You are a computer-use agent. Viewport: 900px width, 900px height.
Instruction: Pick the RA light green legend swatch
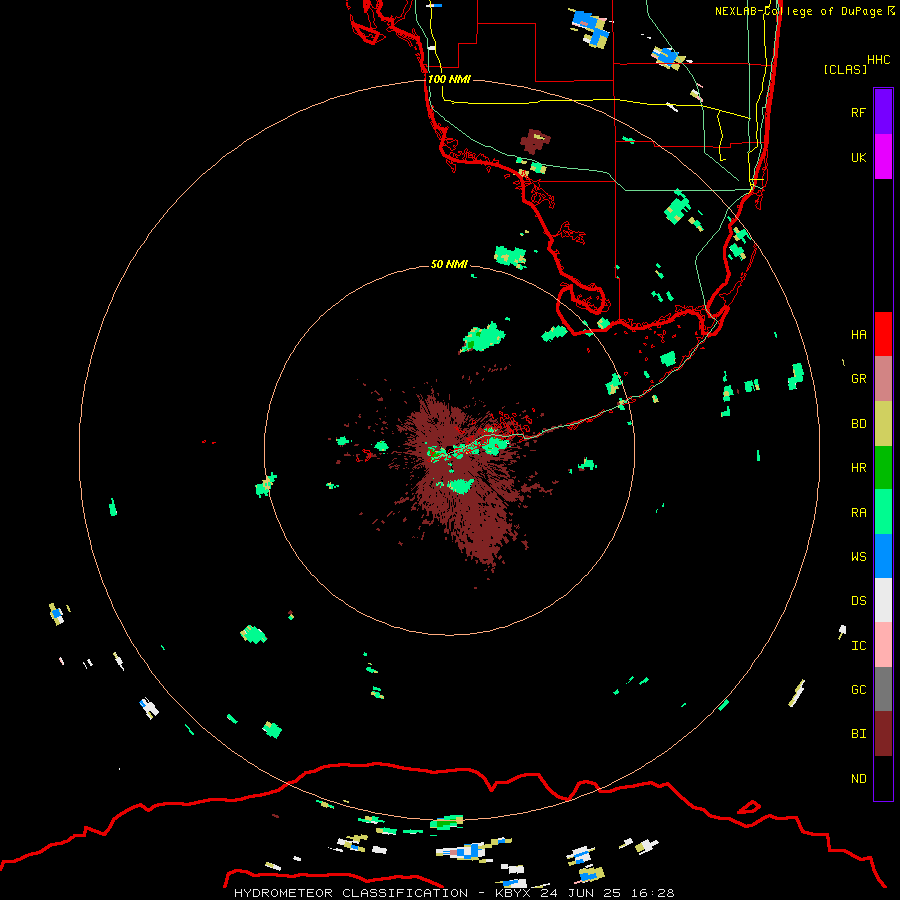click(883, 512)
